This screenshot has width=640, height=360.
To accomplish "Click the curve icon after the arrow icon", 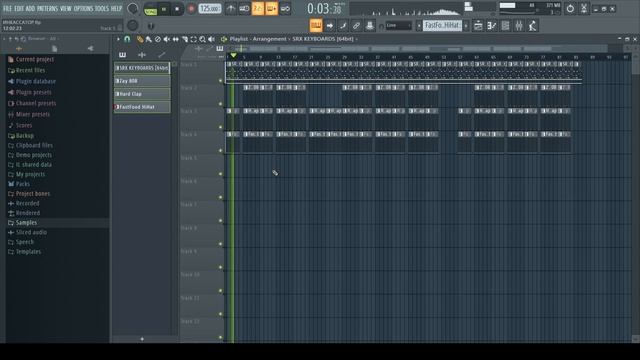I will 343,26.
